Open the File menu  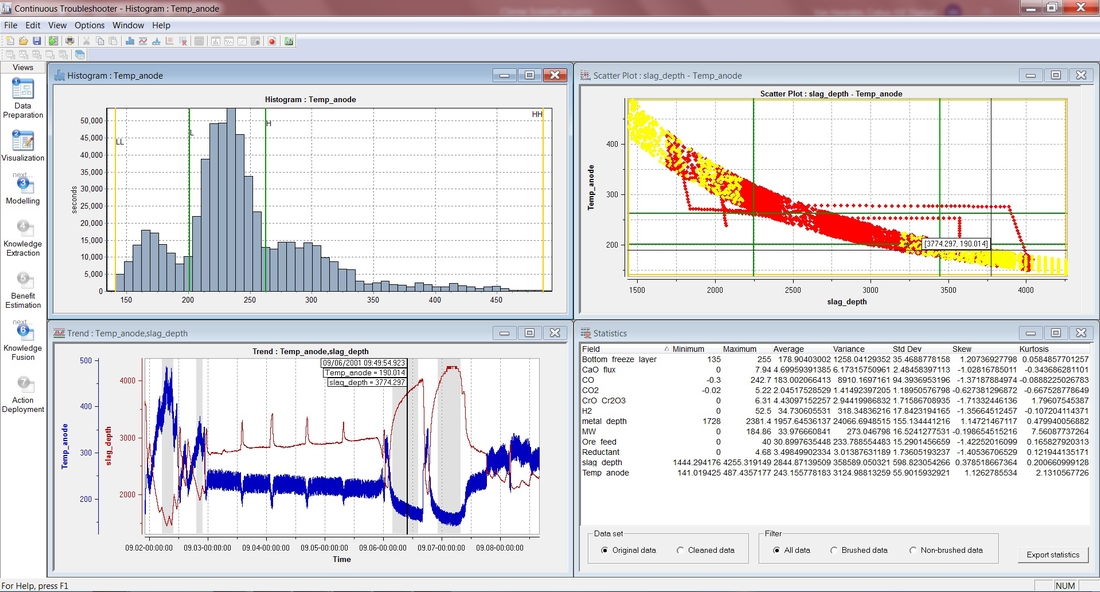tap(11, 25)
